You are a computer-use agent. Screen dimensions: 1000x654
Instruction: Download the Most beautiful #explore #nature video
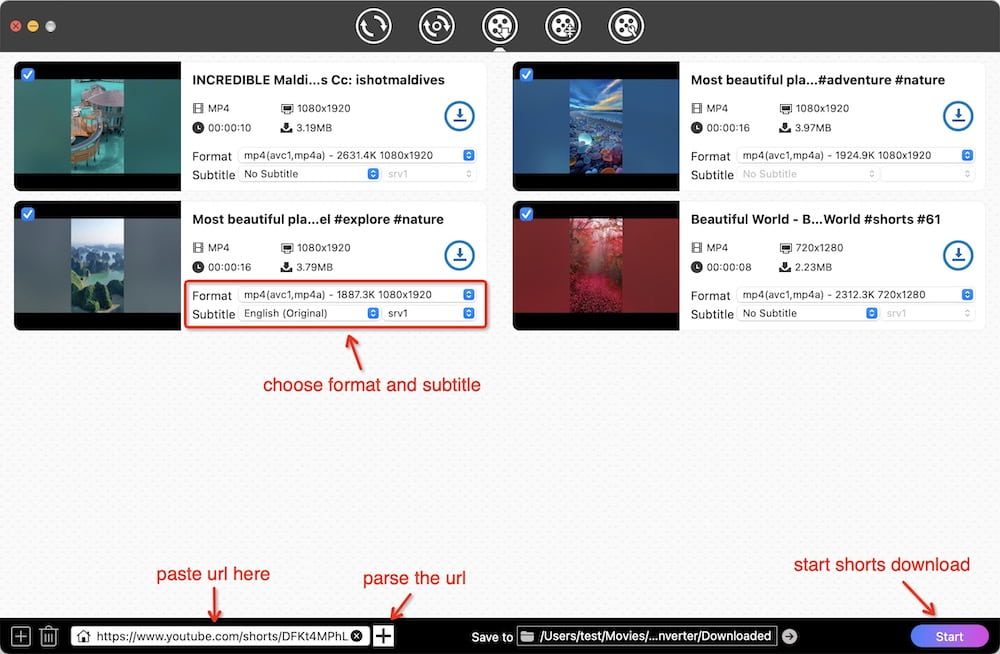[x=459, y=256]
